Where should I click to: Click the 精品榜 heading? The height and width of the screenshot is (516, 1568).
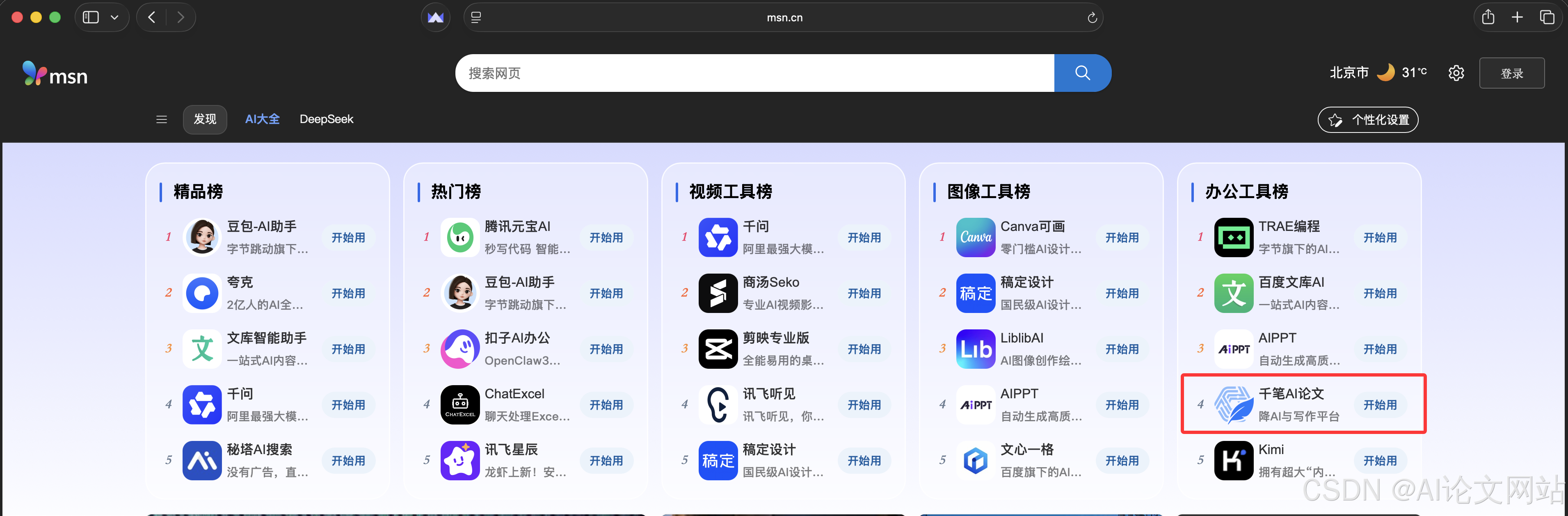coord(199,192)
